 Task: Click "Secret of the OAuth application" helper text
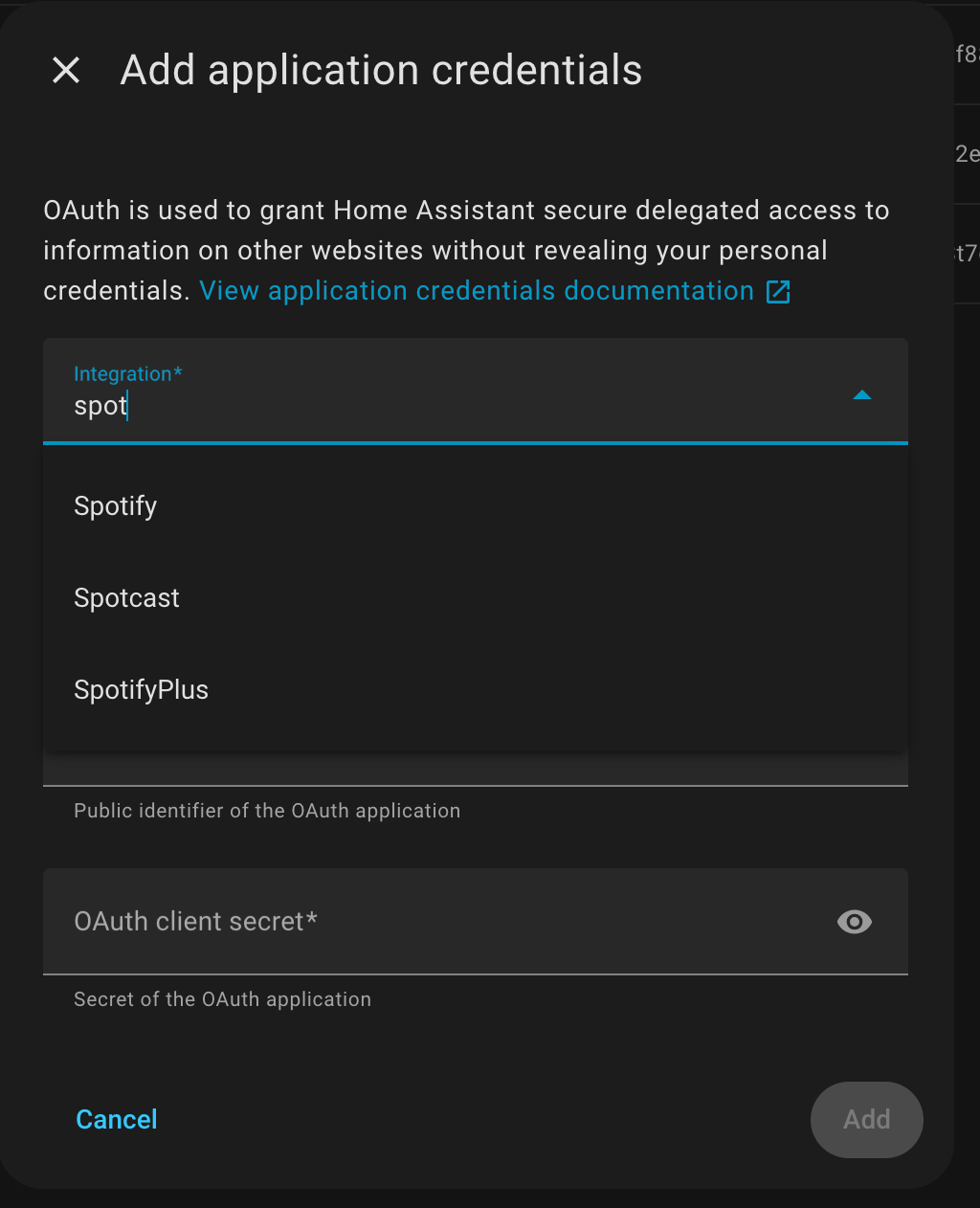pyautogui.click(x=222, y=999)
